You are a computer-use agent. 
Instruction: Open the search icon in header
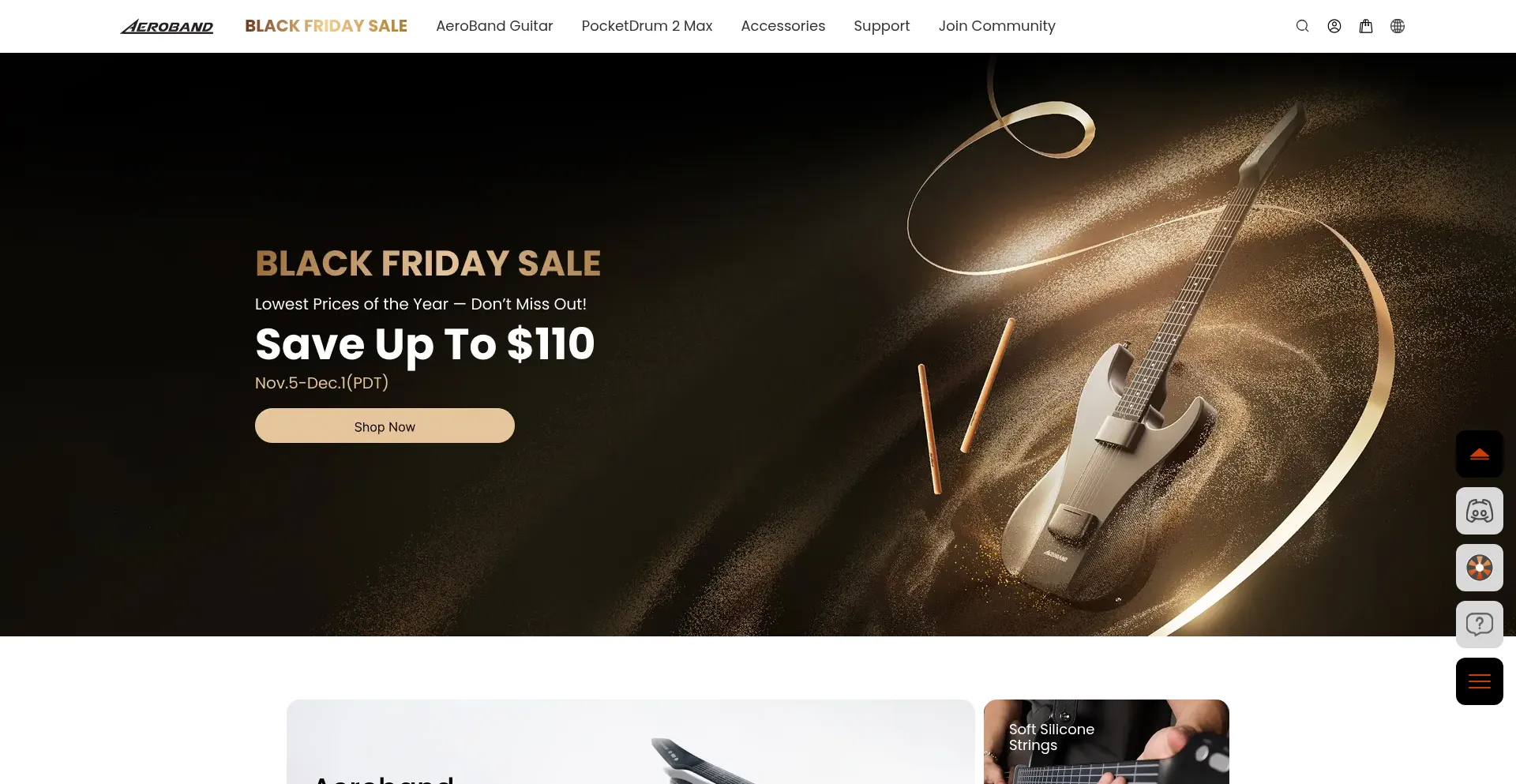point(1303,26)
